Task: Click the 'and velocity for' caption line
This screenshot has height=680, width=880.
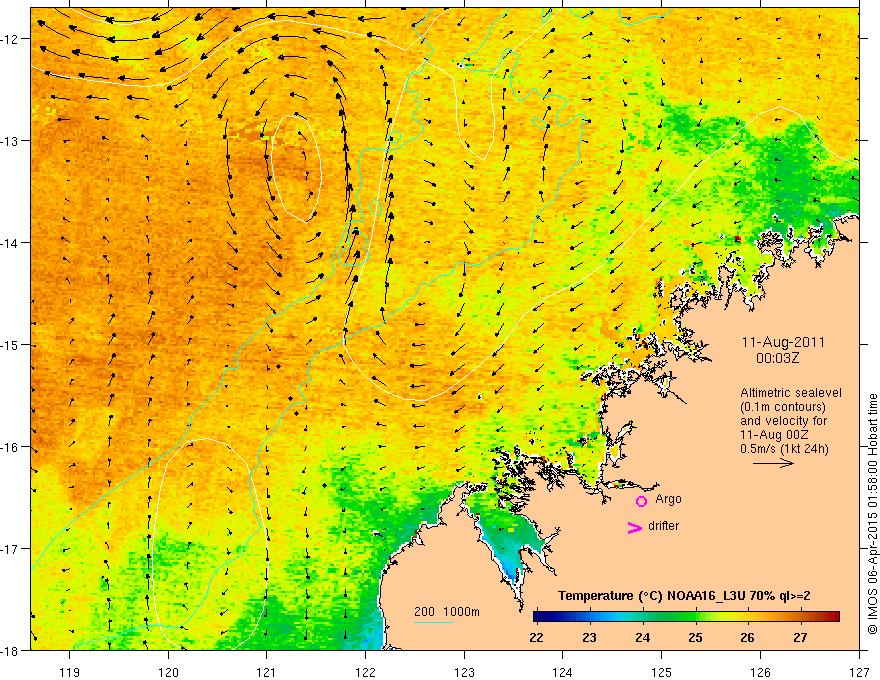Action: 783,421
